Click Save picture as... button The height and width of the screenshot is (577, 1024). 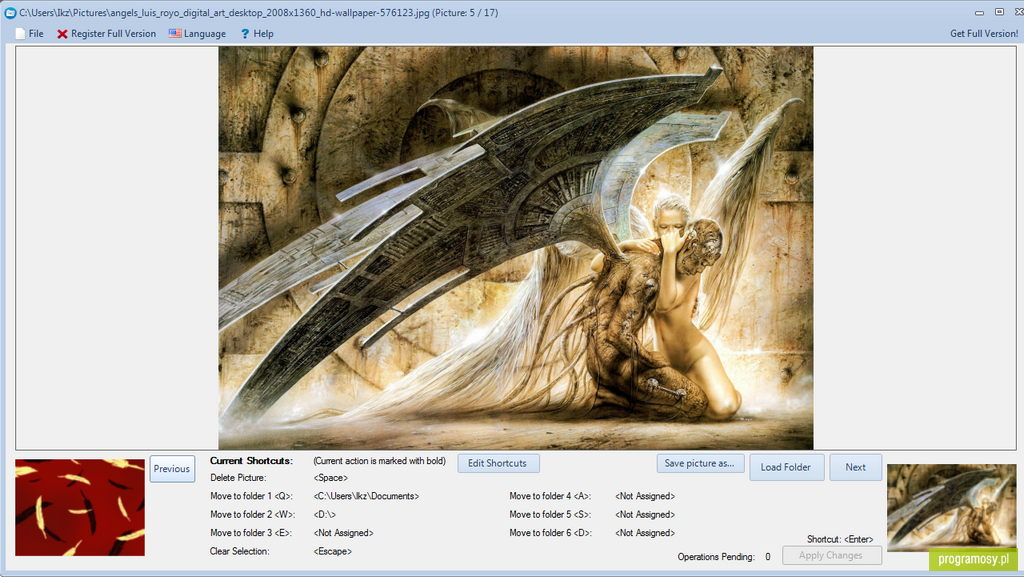700,463
